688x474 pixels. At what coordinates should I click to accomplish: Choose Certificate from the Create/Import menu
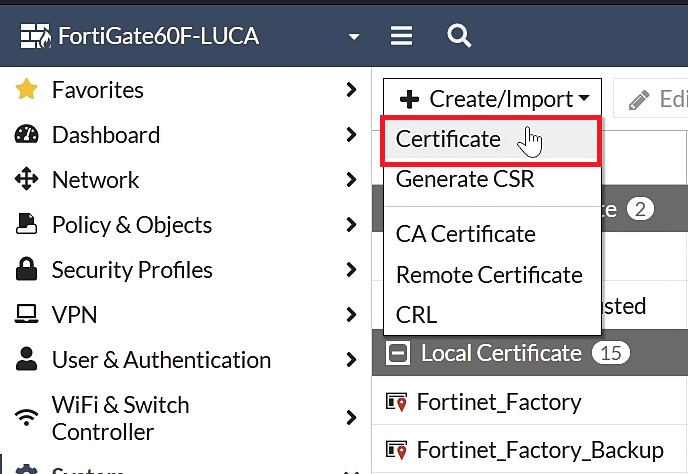coord(491,140)
